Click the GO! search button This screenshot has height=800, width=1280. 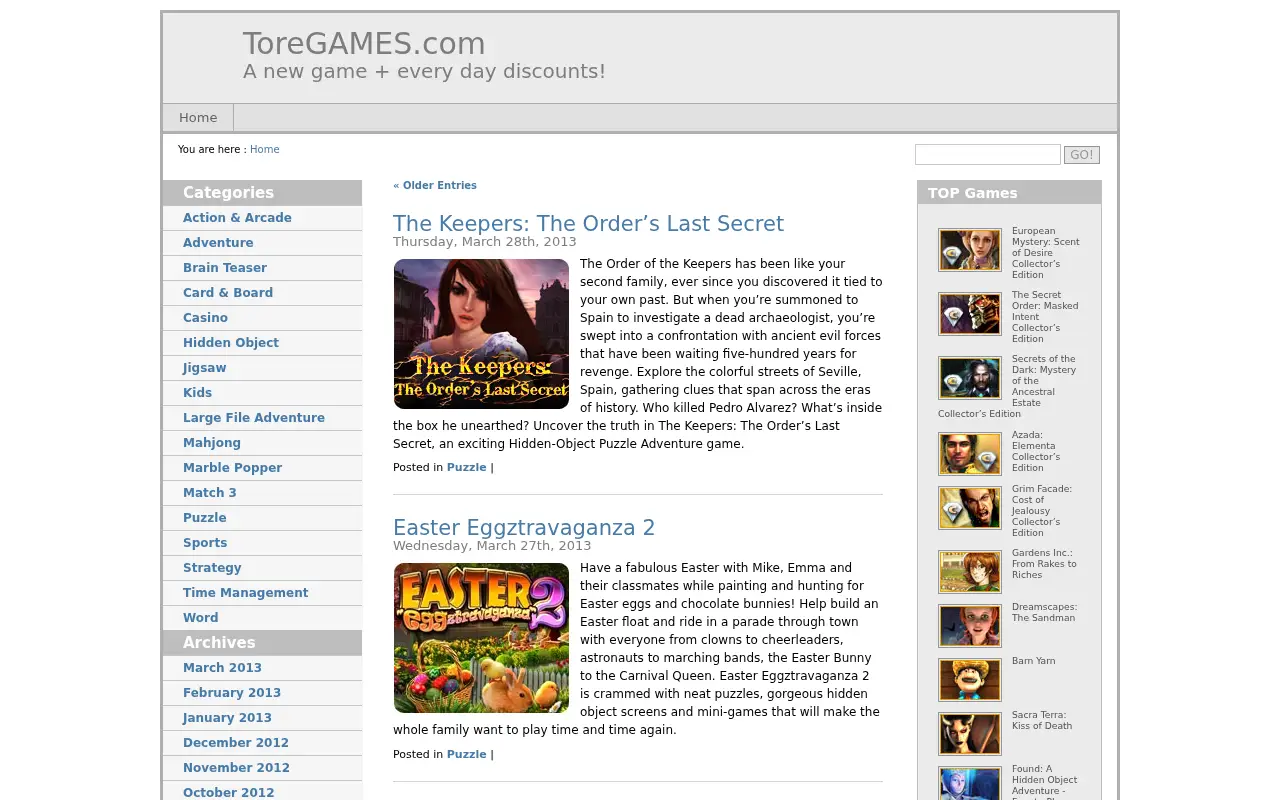click(x=1082, y=155)
